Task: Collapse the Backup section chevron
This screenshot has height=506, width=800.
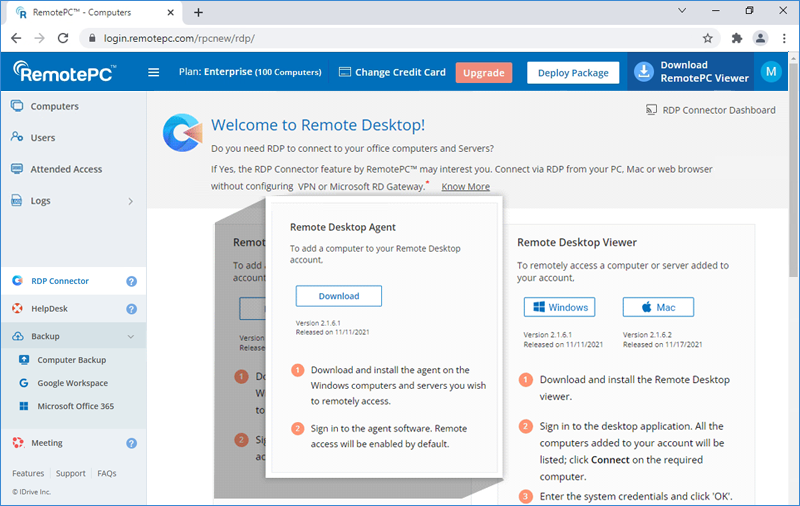Action: [x=130, y=337]
